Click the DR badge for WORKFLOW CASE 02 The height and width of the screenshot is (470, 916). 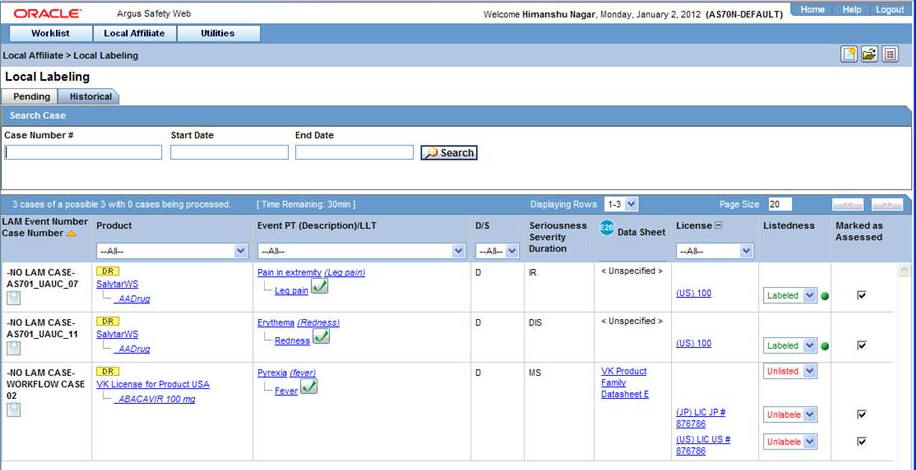coord(107,371)
